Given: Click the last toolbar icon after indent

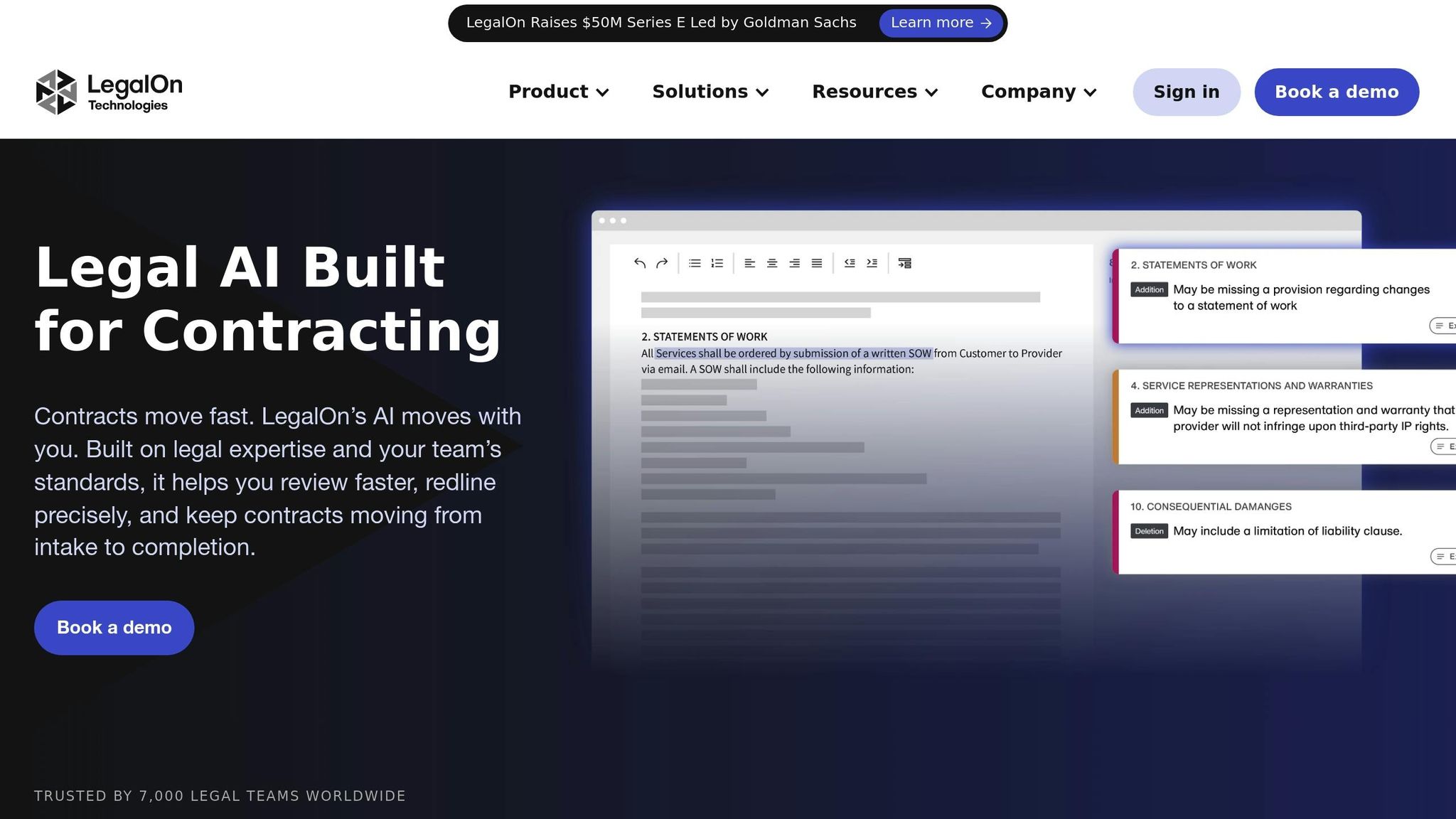Looking at the screenshot, I should (x=904, y=263).
